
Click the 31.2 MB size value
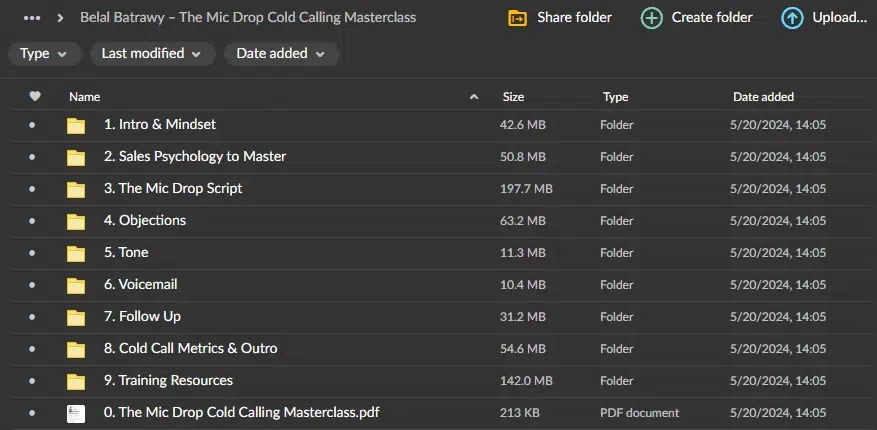[x=522, y=316]
